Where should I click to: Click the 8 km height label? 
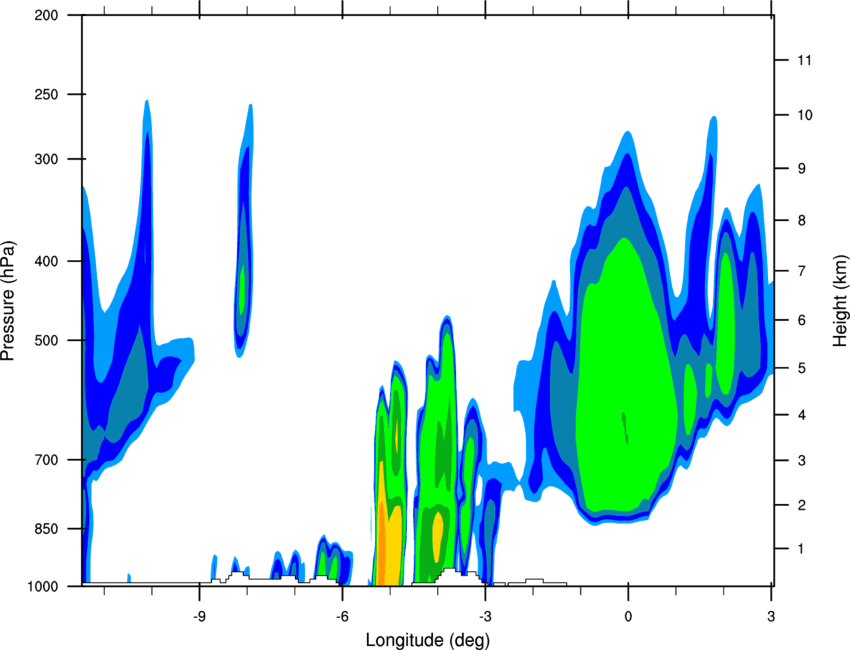[802, 221]
